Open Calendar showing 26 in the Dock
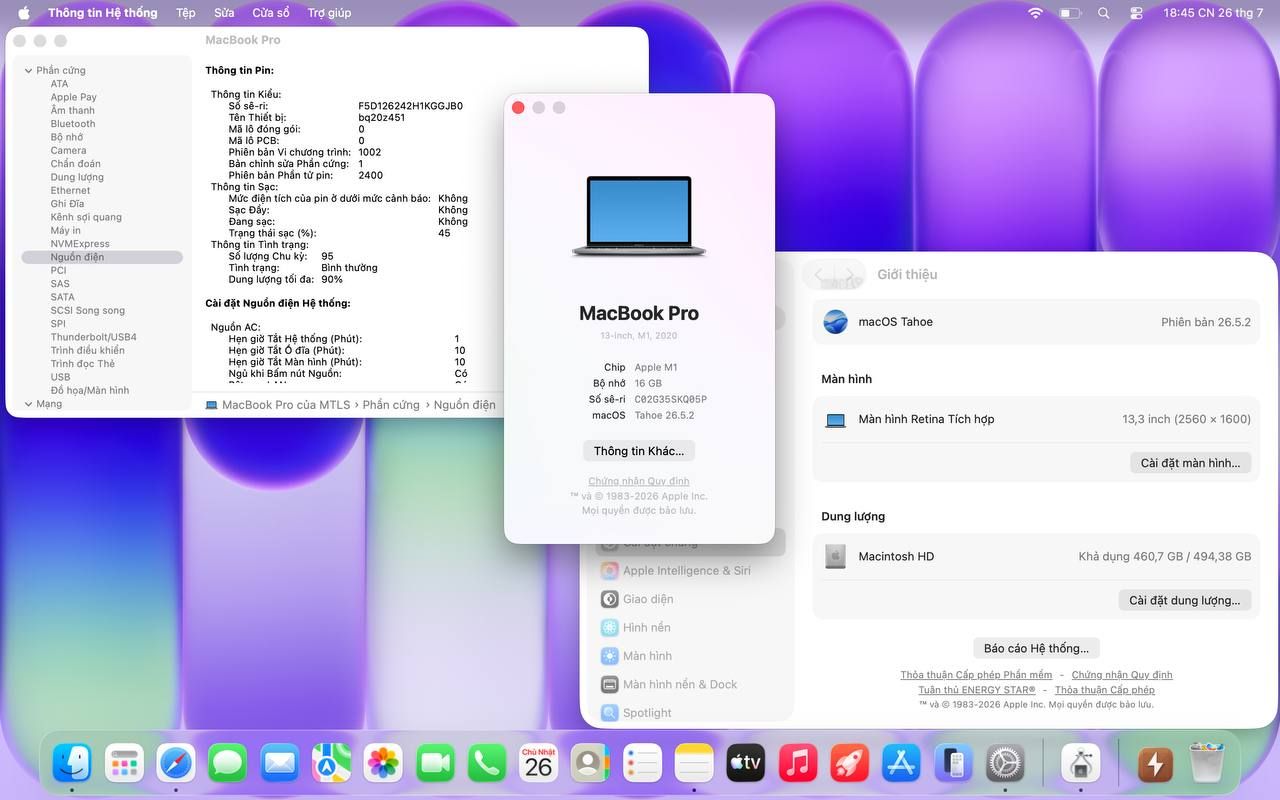The height and width of the screenshot is (800, 1280). coord(539,764)
